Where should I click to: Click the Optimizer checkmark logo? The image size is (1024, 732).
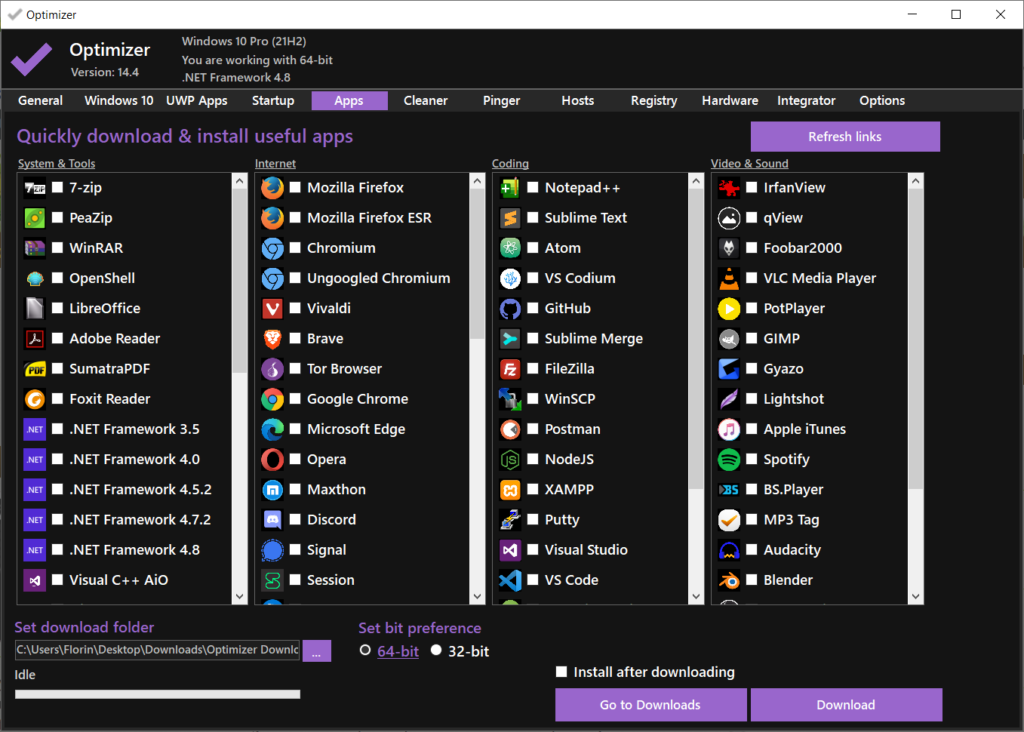click(x=31, y=59)
